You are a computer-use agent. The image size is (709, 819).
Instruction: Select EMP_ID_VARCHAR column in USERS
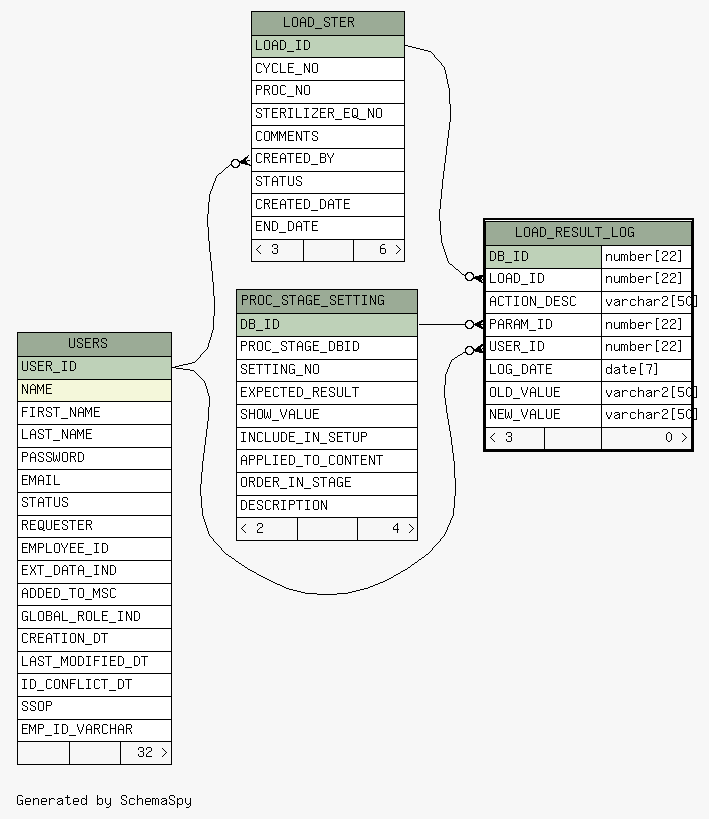pos(94,730)
